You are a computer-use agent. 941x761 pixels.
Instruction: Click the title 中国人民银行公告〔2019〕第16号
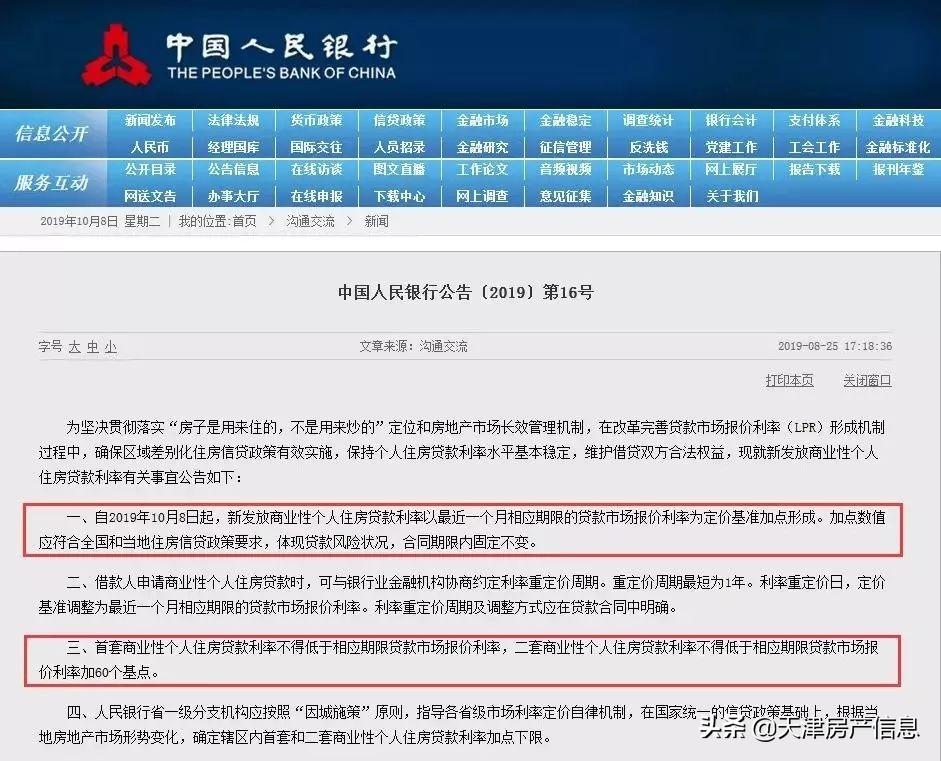(466, 292)
